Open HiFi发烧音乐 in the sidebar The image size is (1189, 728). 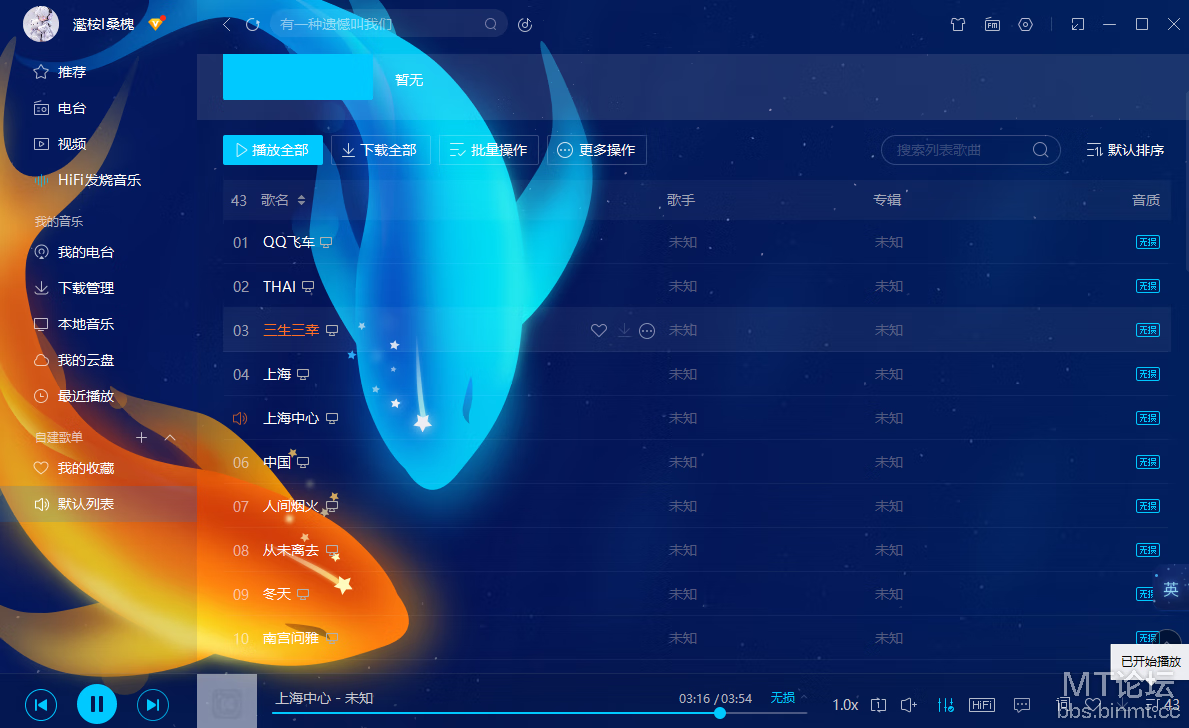(x=99, y=180)
